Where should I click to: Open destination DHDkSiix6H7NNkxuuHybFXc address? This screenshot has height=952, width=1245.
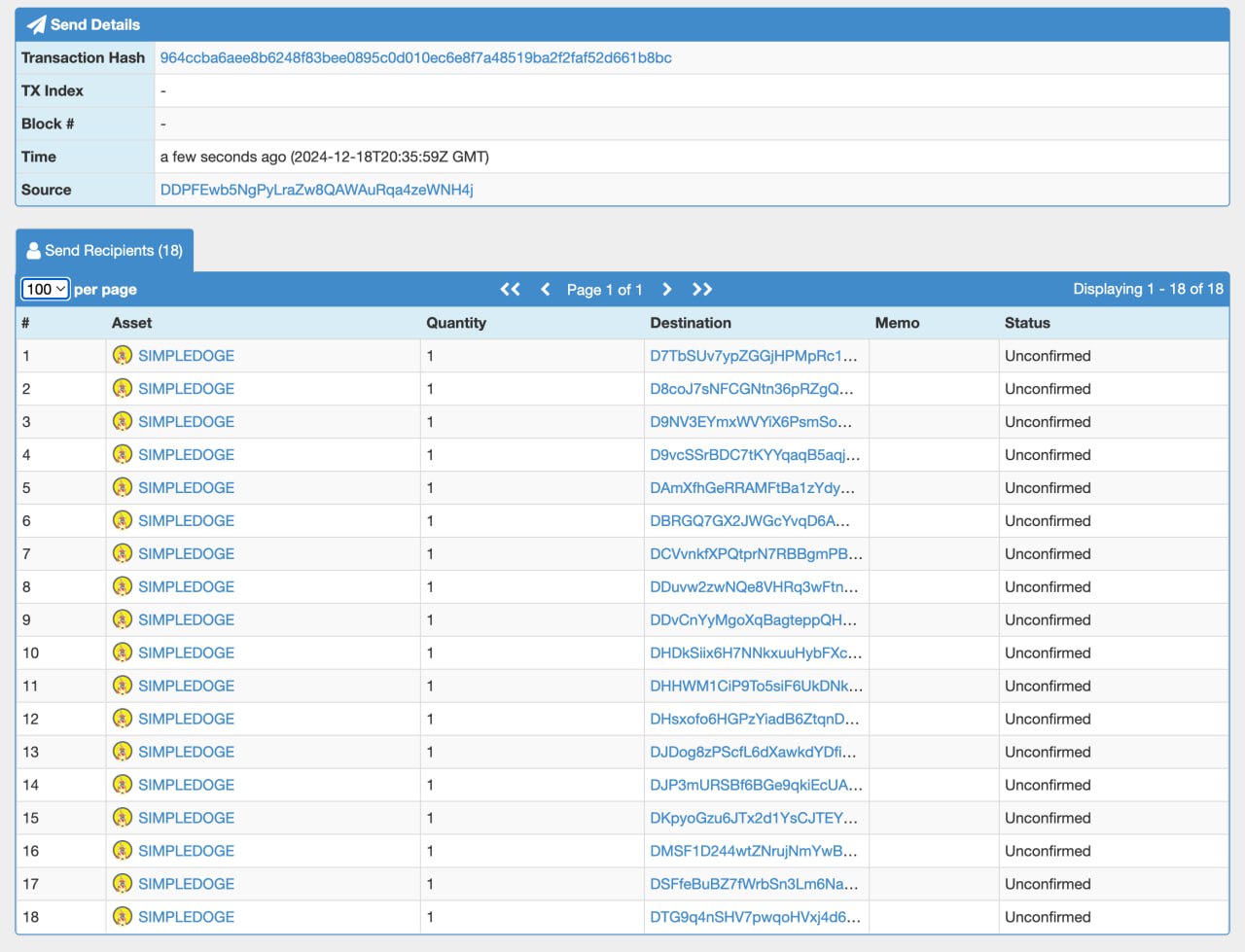pos(756,653)
